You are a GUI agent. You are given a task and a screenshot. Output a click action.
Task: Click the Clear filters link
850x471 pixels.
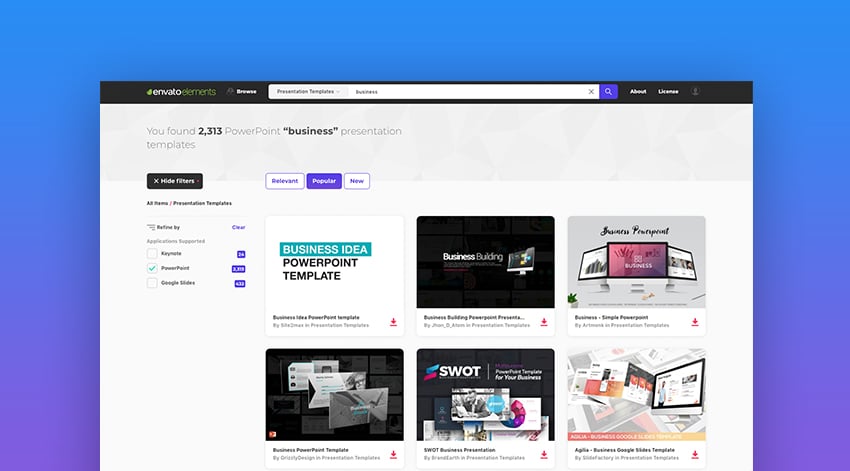239,227
